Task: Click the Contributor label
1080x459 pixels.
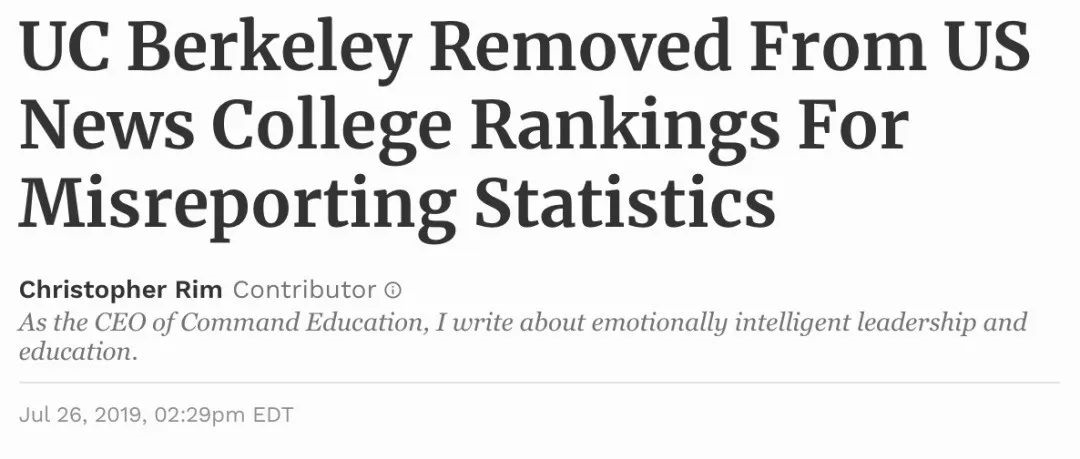Action: tap(304, 291)
